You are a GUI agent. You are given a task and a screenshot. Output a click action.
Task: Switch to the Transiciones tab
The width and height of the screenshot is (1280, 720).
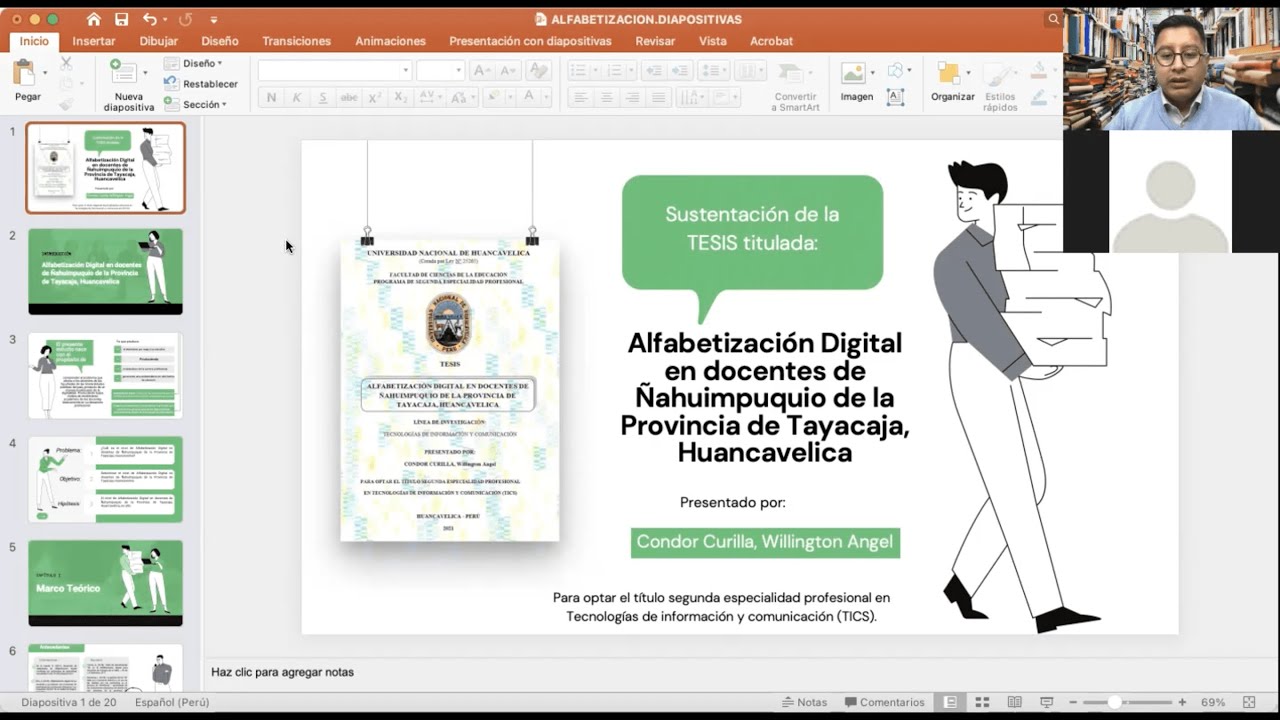click(296, 41)
